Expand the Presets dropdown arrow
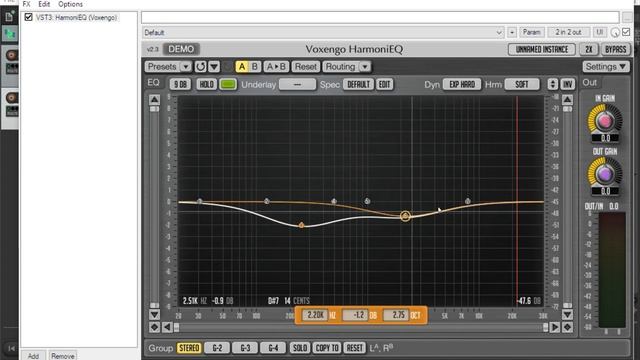Image resolution: width=640 pixels, height=360 pixels. (x=186, y=67)
